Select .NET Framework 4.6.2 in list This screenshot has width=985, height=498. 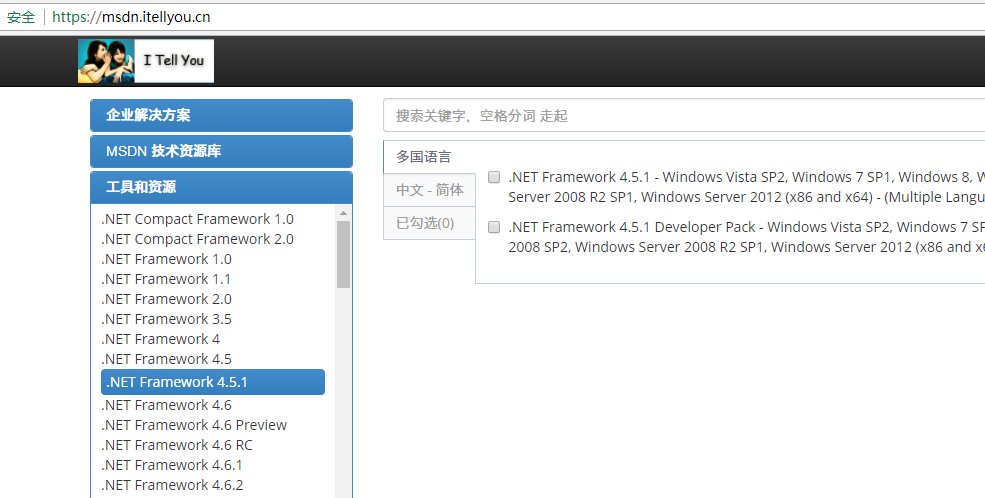click(172, 485)
